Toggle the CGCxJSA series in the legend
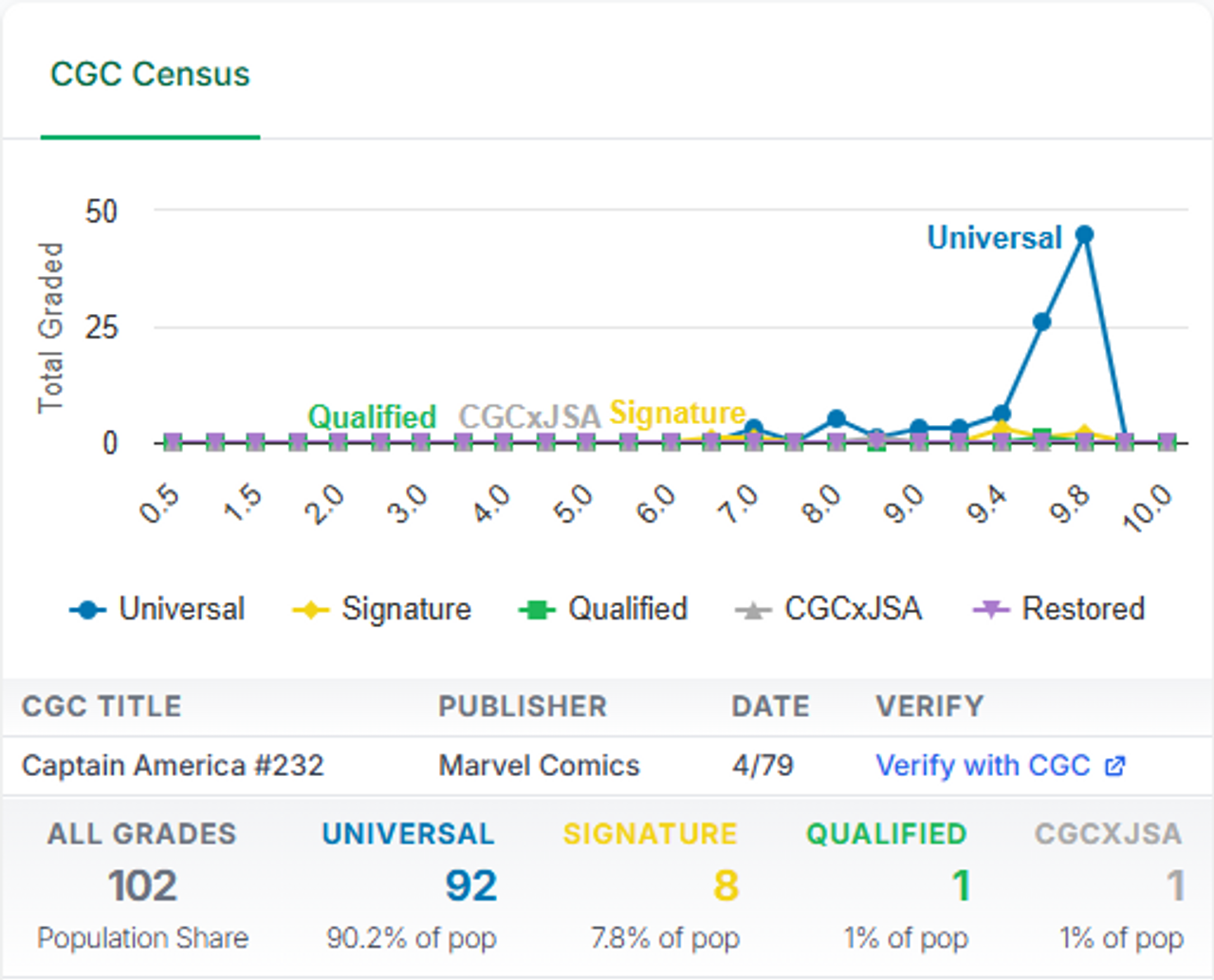 pos(828,609)
